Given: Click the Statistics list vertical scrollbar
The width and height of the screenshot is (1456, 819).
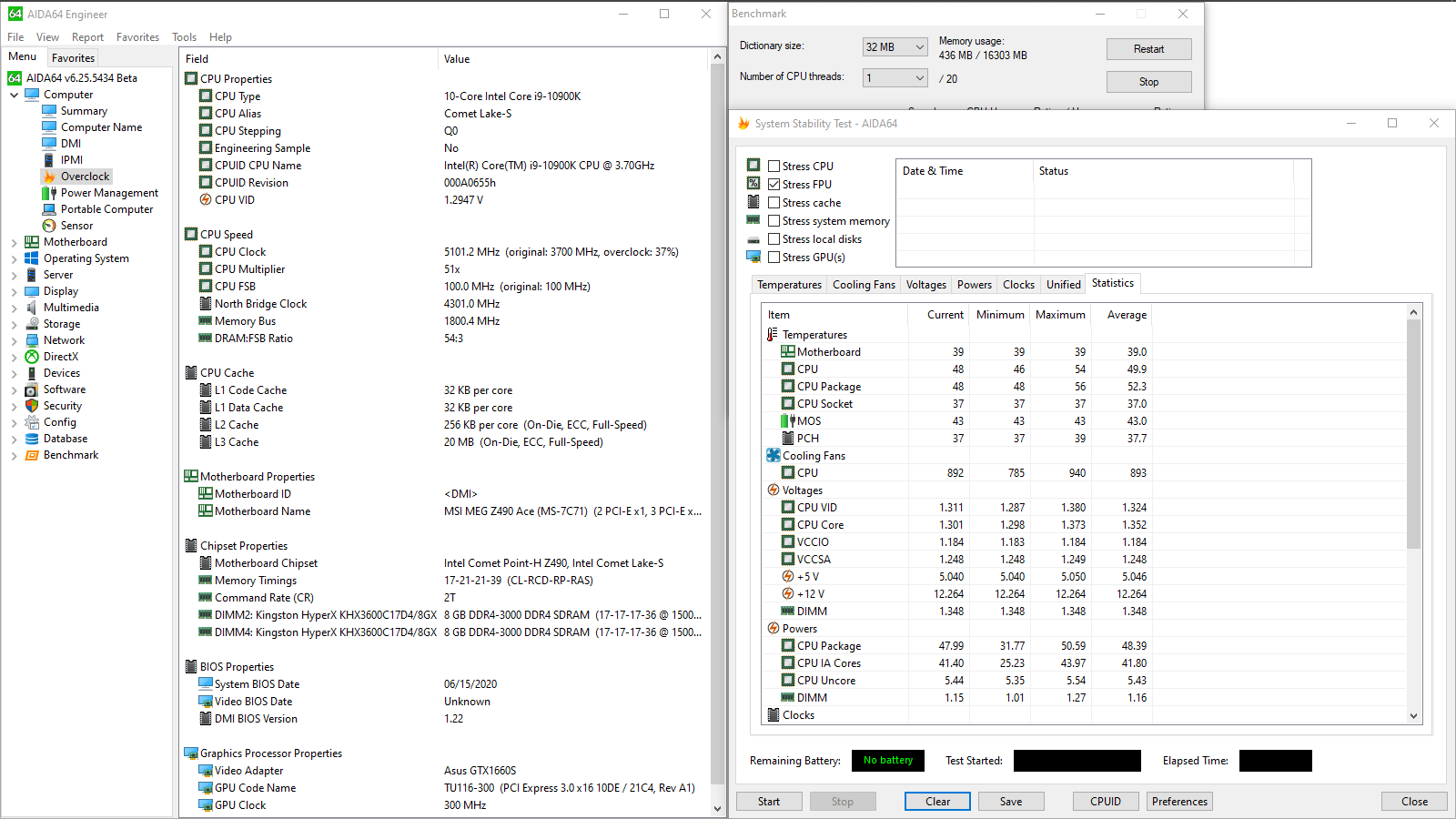Looking at the screenshot, I should (x=1413, y=434).
